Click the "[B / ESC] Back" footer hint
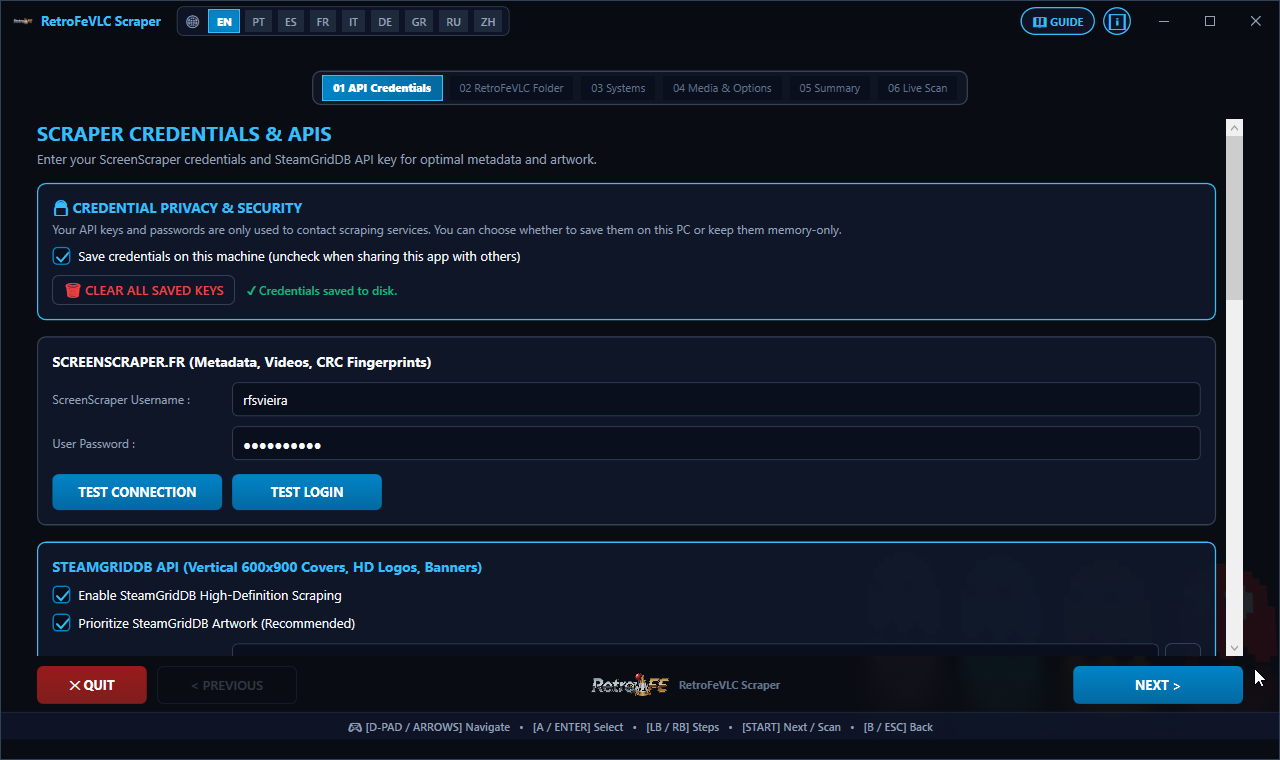The width and height of the screenshot is (1280, 760). (x=898, y=727)
